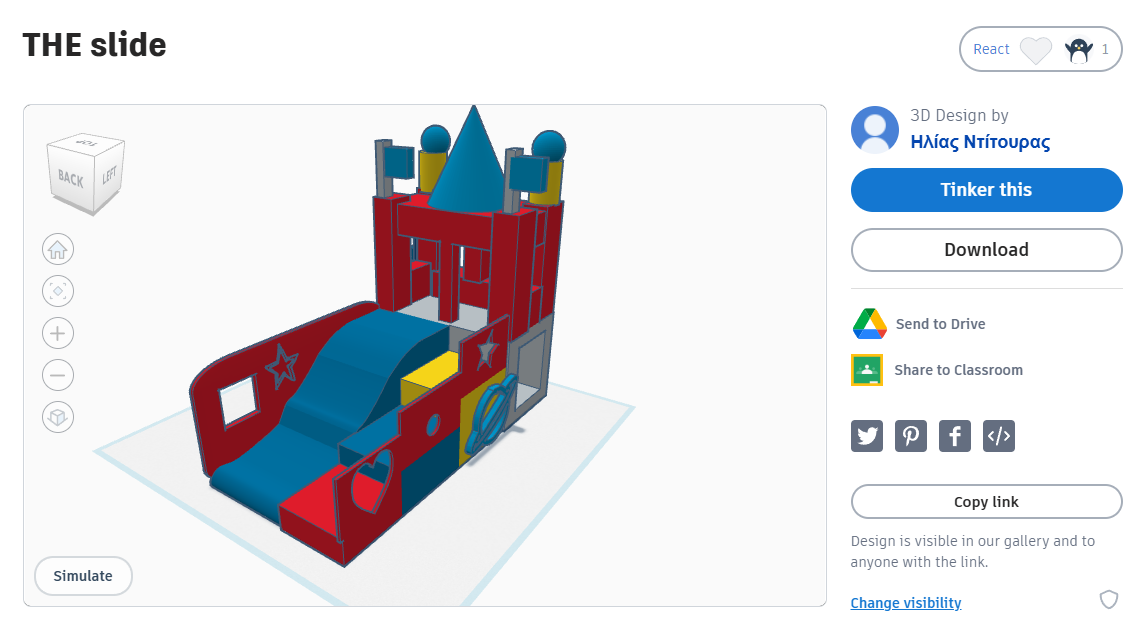The width and height of the screenshot is (1139, 617).
Task: Zoom out with the minus icon
Action: [58, 375]
